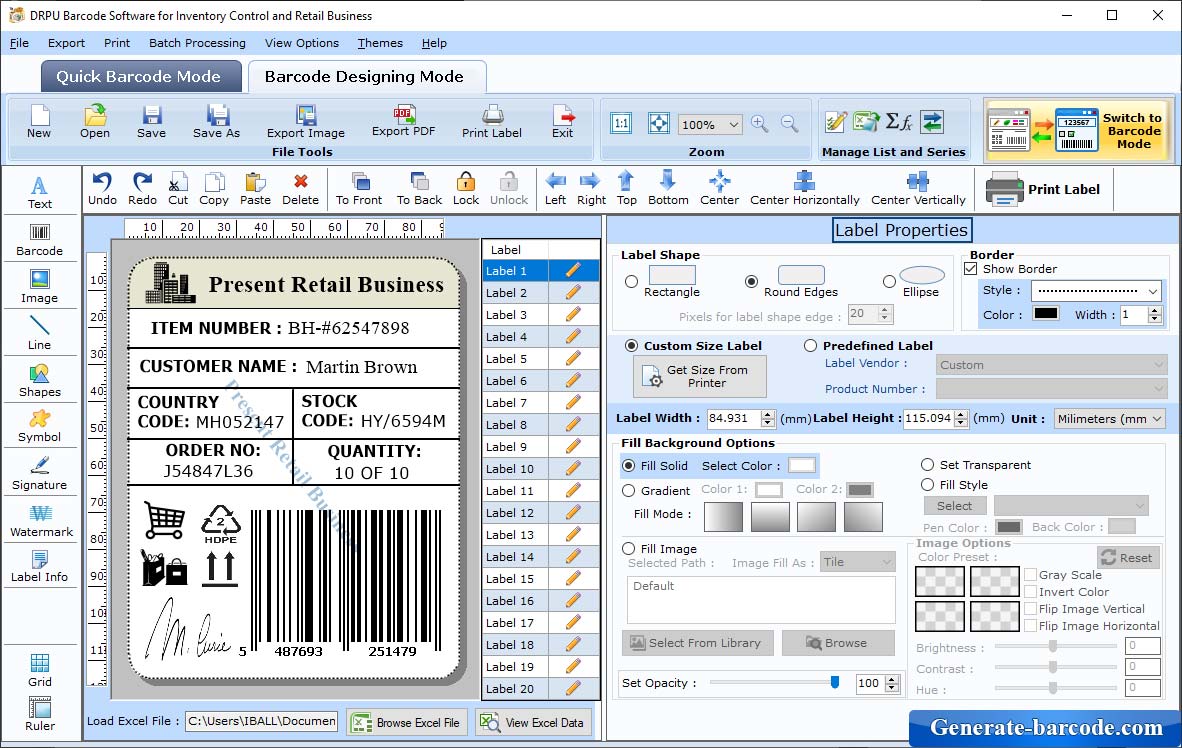Choose the Predefined Label option
Image resolution: width=1182 pixels, height=748 pixels.
(810, 345)
